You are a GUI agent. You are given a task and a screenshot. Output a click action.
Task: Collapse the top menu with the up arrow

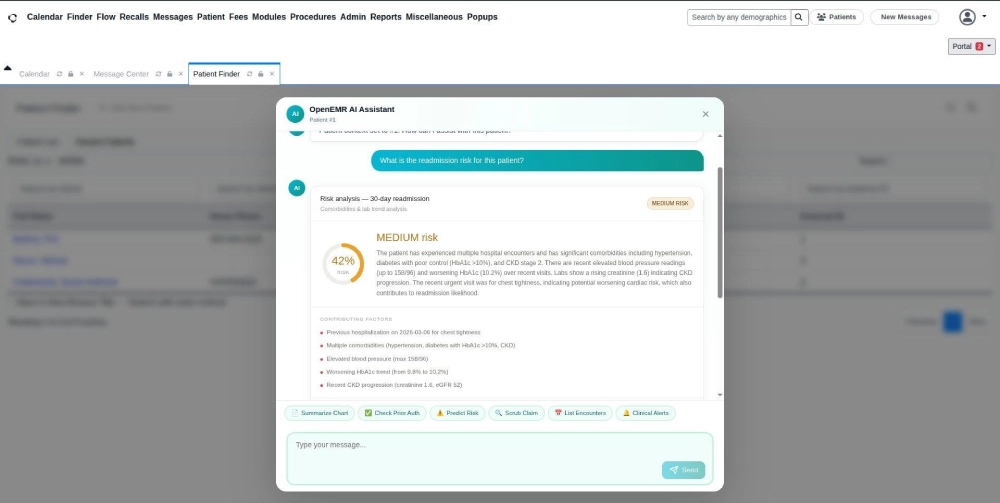8,68
